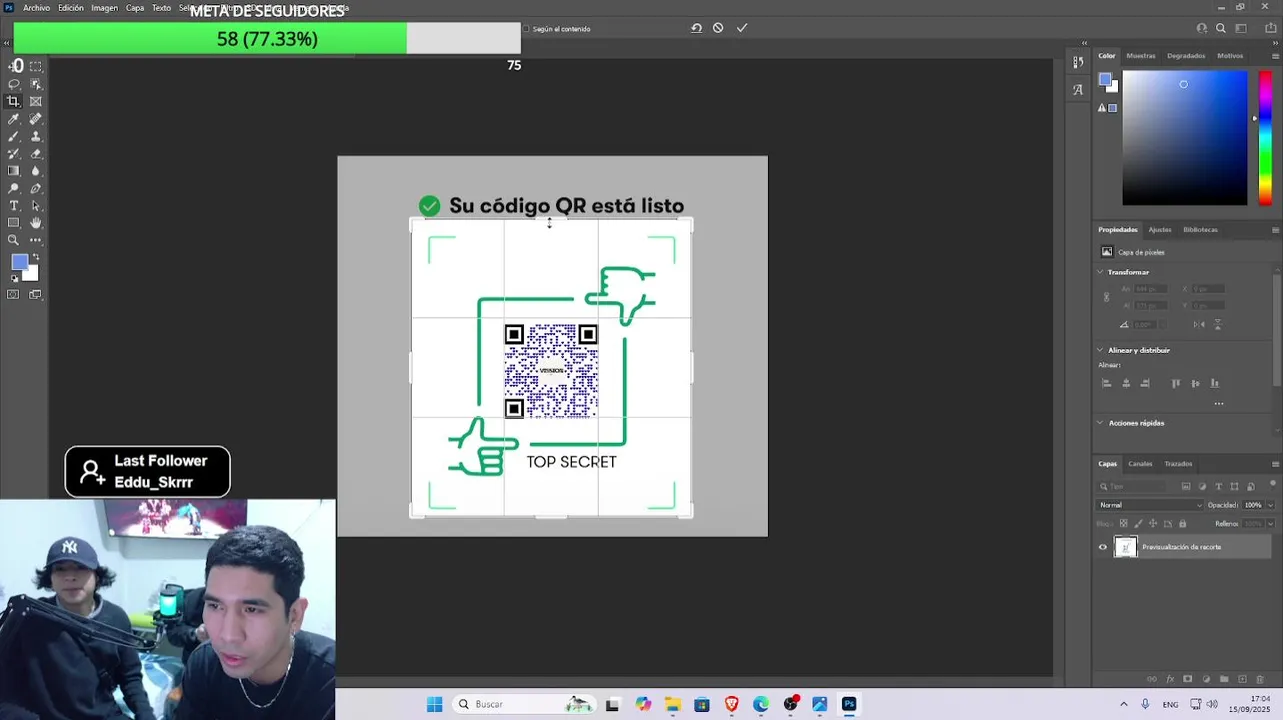Collapse the 'Acciones rápidas' section
1283x720 pixels.
(1101, 423)
